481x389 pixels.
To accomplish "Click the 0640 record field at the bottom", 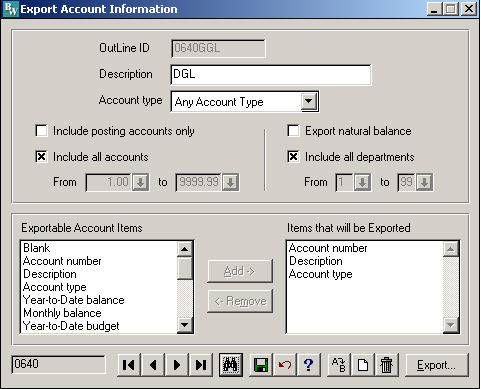I will pos(58,364).
